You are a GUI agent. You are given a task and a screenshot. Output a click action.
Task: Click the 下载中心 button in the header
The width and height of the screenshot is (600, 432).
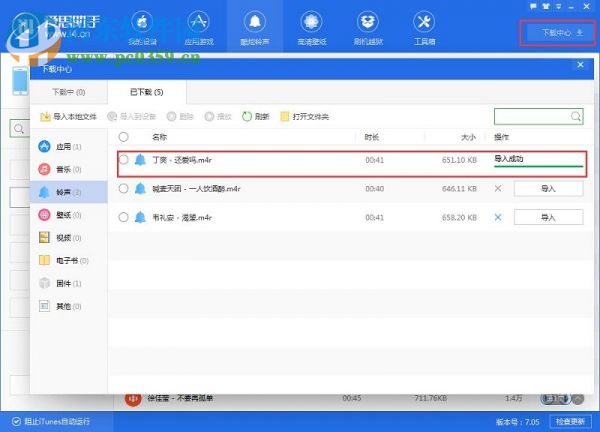coord(558,33)
